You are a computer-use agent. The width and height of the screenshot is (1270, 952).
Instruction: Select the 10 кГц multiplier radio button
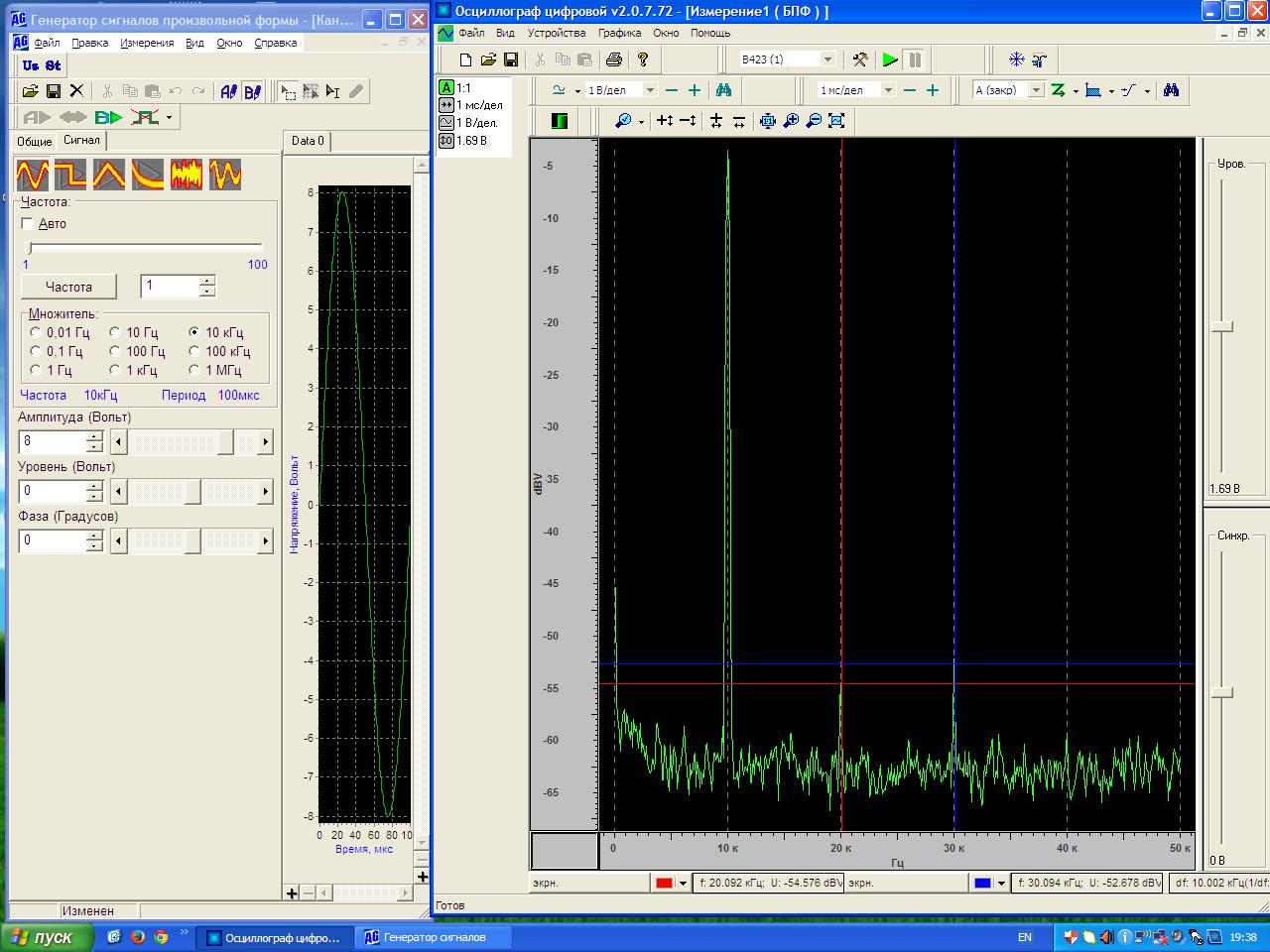194,332
